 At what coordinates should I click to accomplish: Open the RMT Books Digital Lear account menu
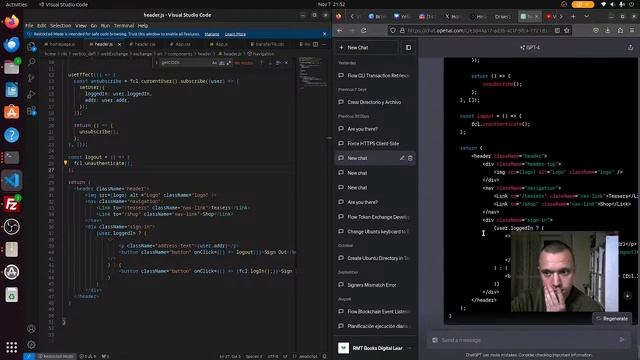coord(375,348)
